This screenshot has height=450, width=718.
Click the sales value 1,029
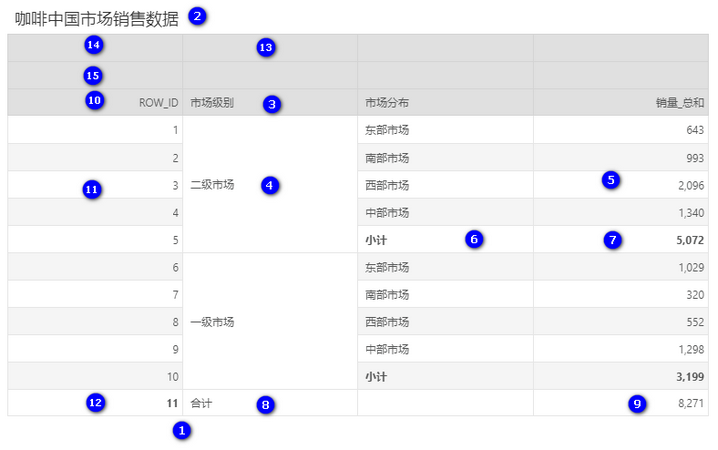691,267
